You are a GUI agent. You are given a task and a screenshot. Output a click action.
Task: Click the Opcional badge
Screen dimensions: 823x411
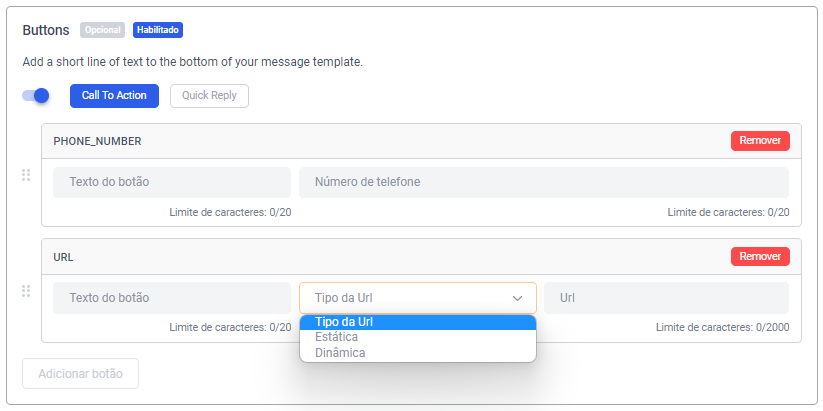103,30
